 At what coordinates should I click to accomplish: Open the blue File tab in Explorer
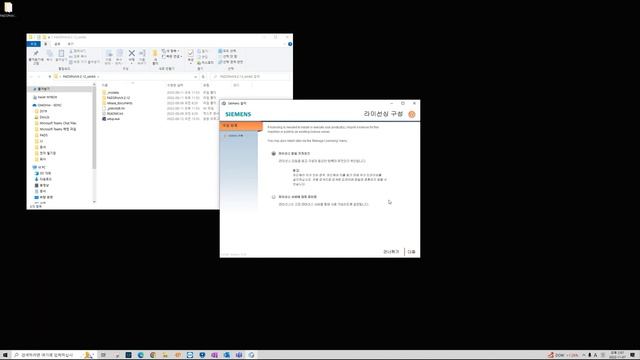33,44
